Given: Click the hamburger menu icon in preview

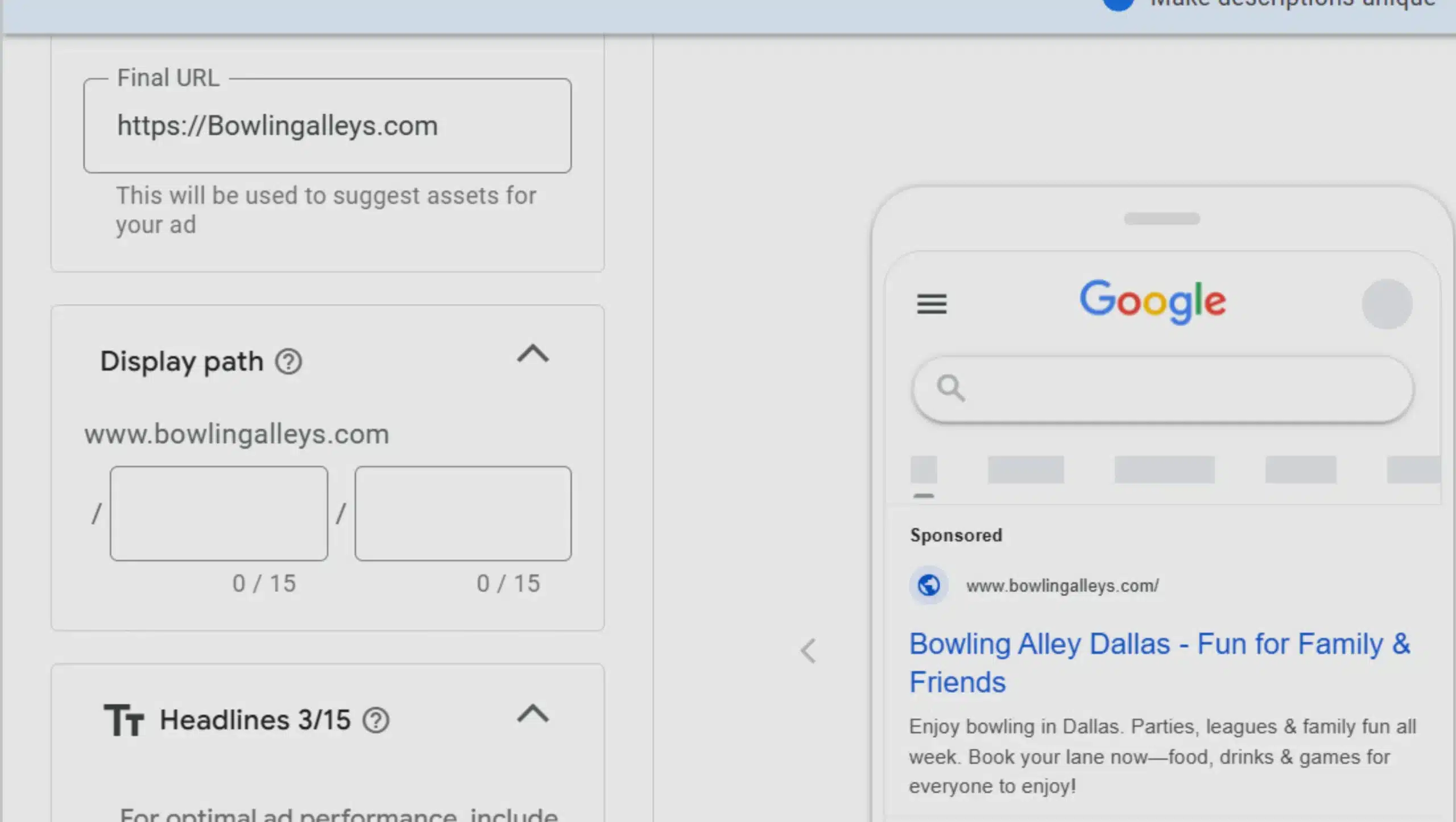Looking at the screenshot, I should pos(932,304).
